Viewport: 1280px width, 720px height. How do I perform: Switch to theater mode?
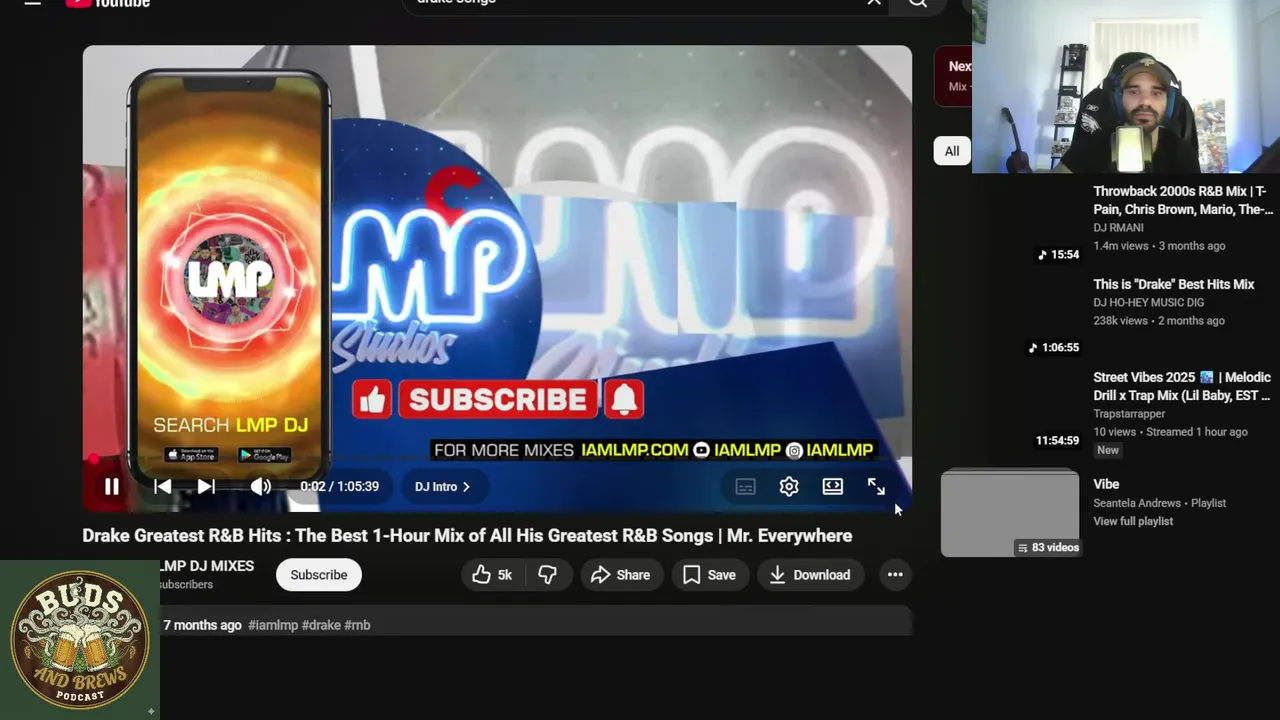coord(832,487)
